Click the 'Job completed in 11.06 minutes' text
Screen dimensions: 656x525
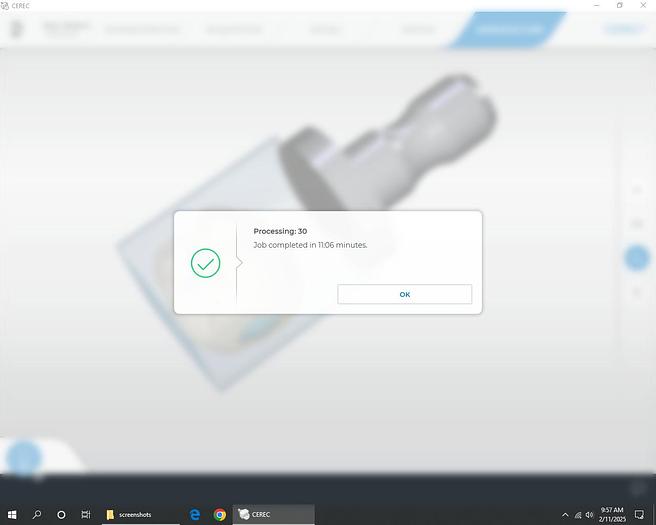tap(310, 245)
